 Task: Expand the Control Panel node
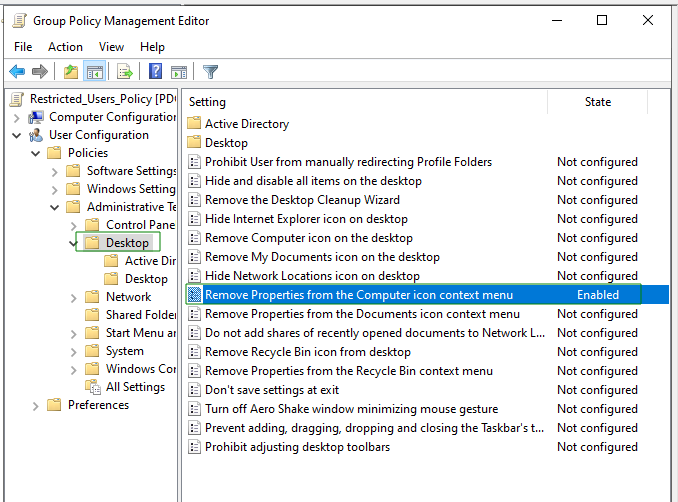[73, 226]
